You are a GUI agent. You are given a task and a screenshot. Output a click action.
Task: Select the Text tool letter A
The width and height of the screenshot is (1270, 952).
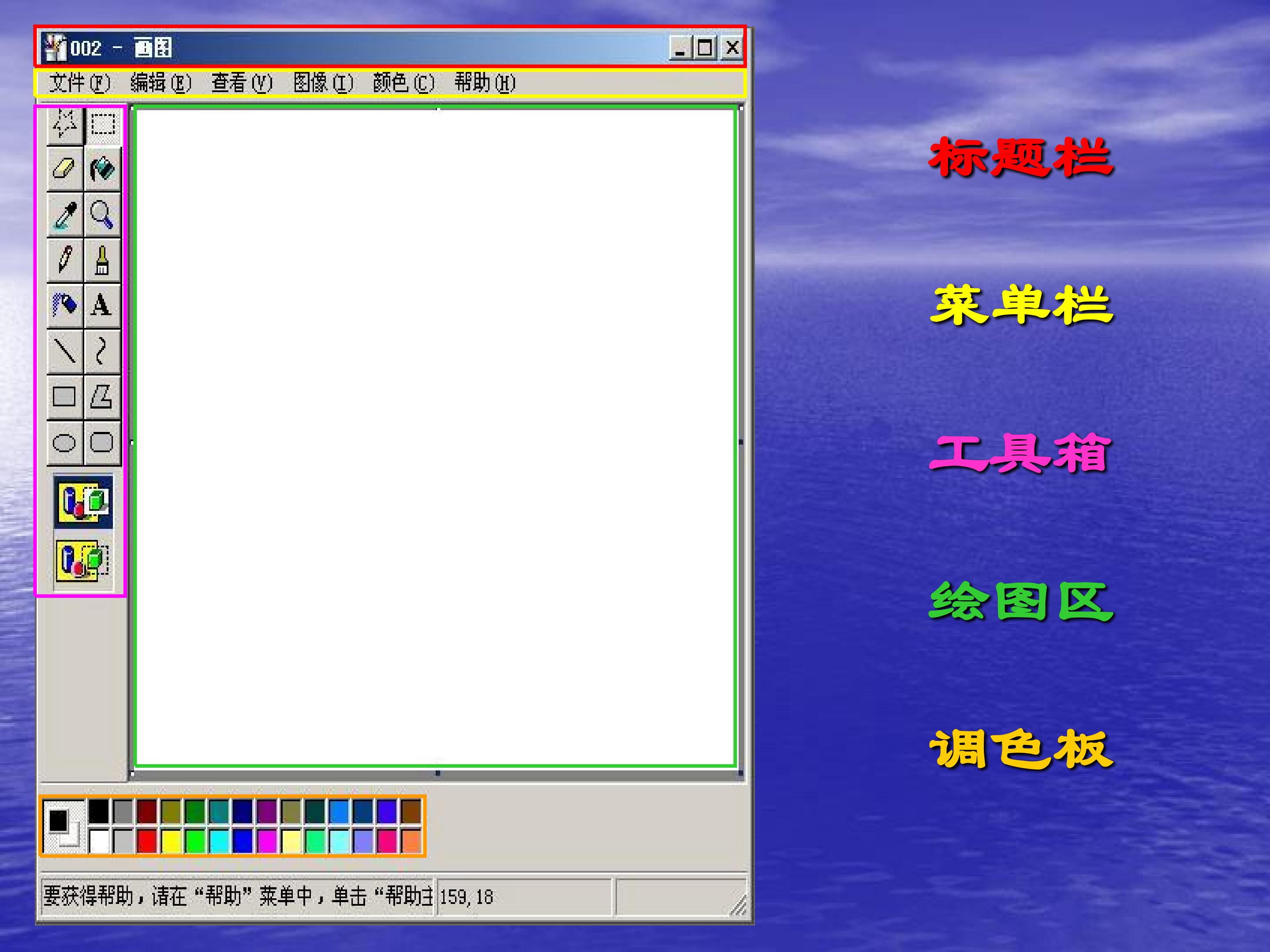point(103,305)
